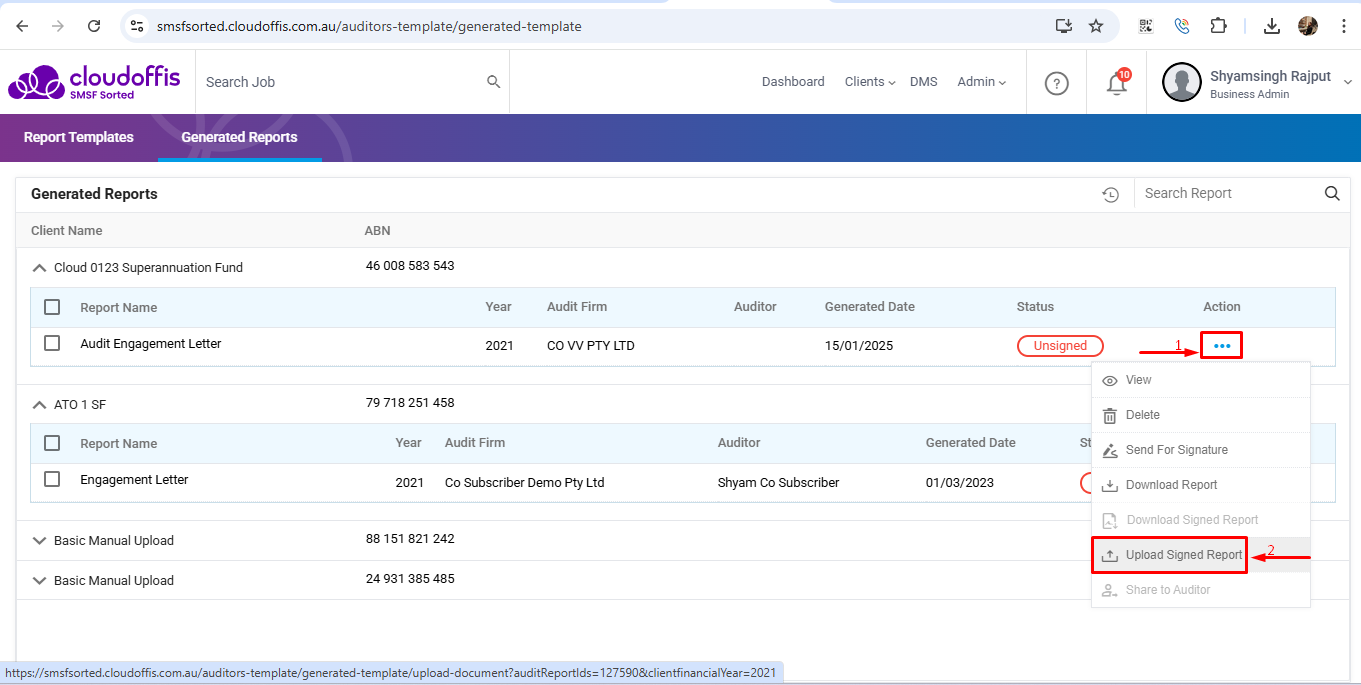Image resolution: width=1361 pixels, height=685 pixels.
Task: Toggle select-all checkbox in Cloud 0123 table header
Action: [x=52, y=307]
